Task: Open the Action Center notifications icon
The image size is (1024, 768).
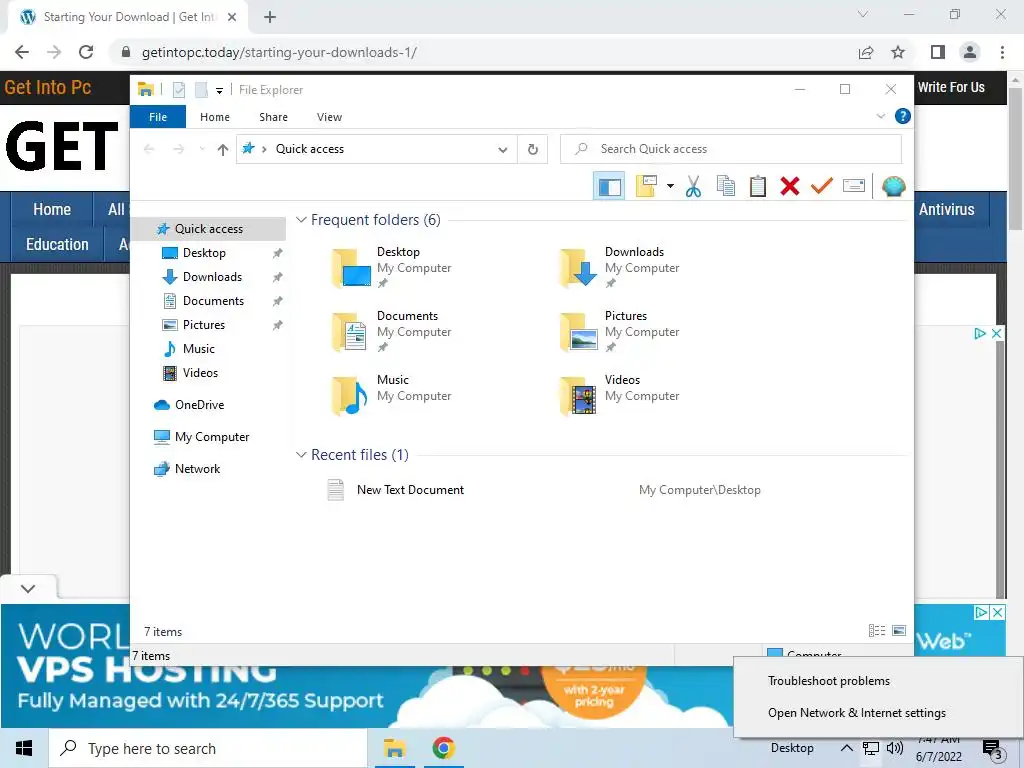Action: (992, 749)
